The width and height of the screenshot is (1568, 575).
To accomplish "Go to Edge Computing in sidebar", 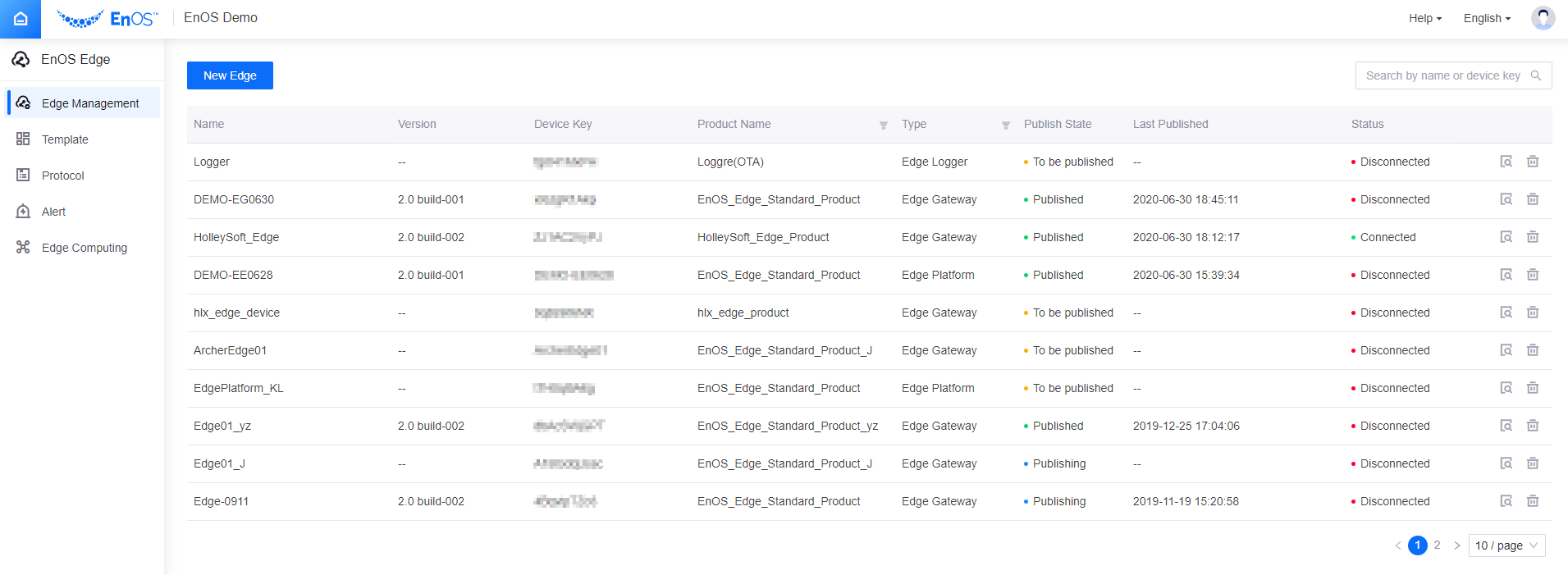I will pyautogui.click(x=84, y=248).
